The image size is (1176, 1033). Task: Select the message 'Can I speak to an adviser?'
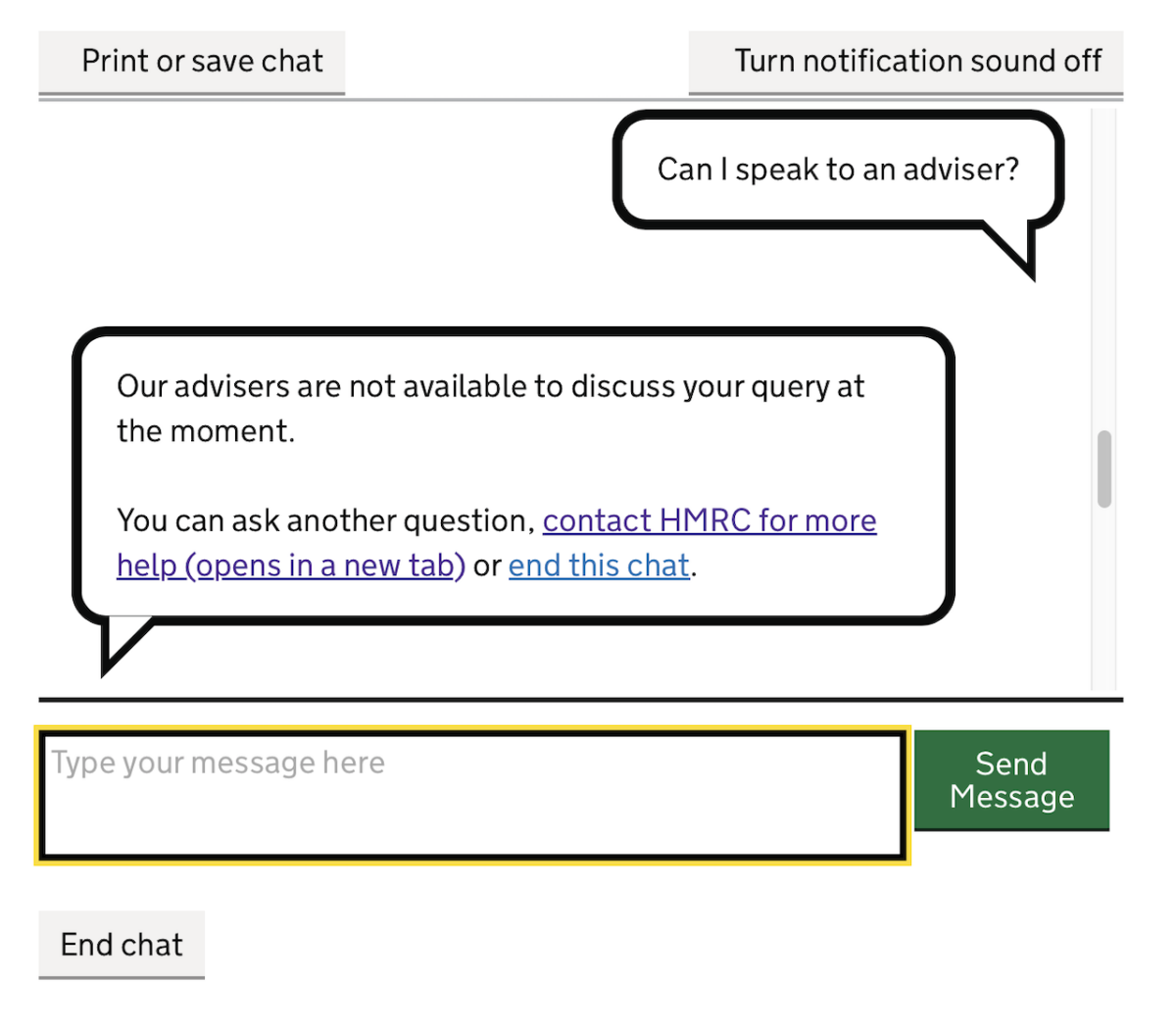tap(838, 169)
